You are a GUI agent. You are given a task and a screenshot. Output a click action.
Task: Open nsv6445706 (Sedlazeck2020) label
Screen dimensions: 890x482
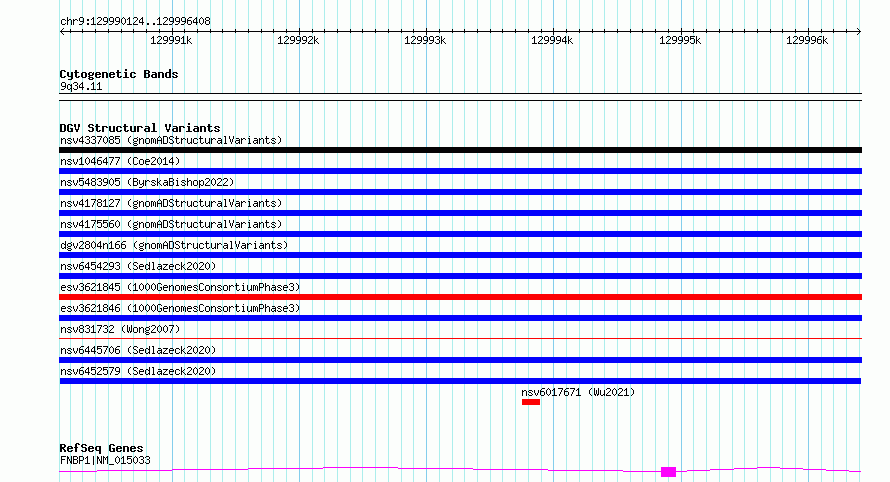tap(138, 350)
